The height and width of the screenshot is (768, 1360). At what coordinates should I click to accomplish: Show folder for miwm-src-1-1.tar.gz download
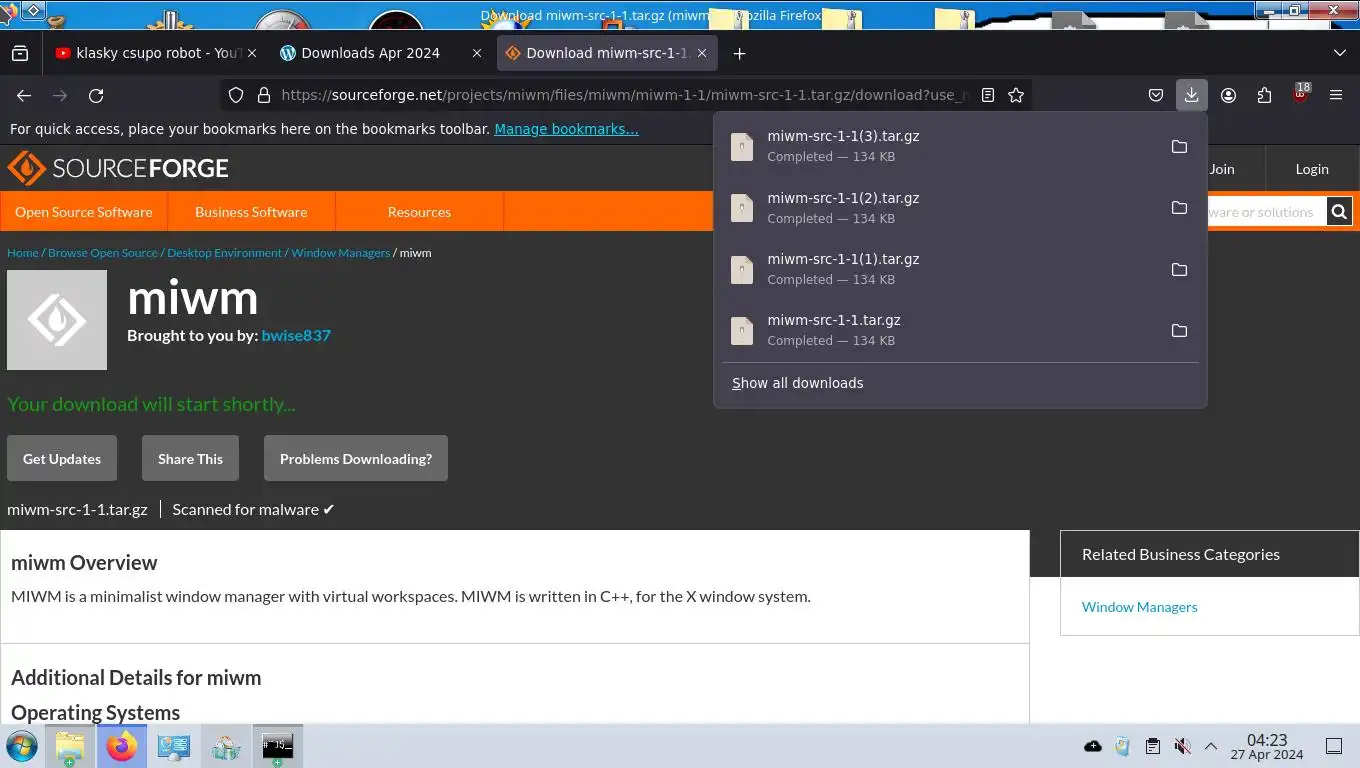[x=1179, y=330]
